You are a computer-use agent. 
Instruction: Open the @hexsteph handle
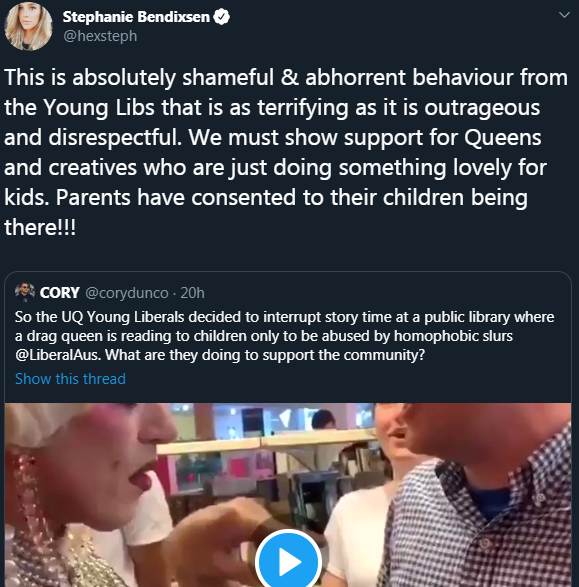pyautogui.click(x=100, y=36)
